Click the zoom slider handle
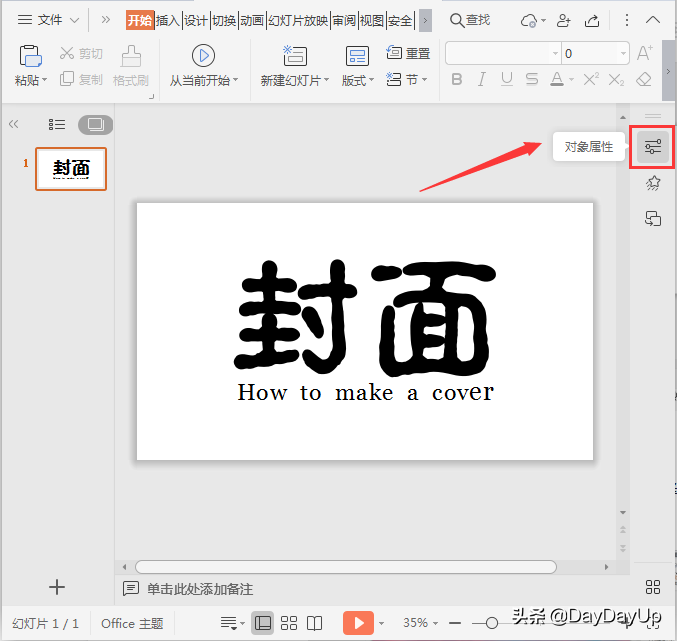This screenshot has width=677, height=641. pyautogui.click(x=491, y=623)
